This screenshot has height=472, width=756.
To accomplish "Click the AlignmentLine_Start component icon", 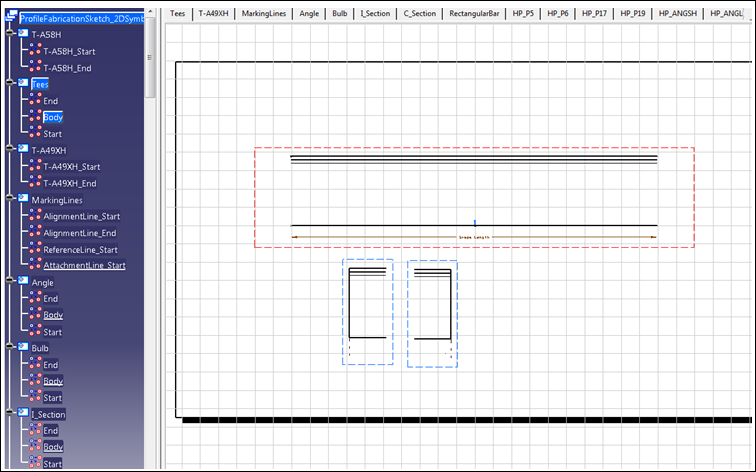I will click(35, 216).
